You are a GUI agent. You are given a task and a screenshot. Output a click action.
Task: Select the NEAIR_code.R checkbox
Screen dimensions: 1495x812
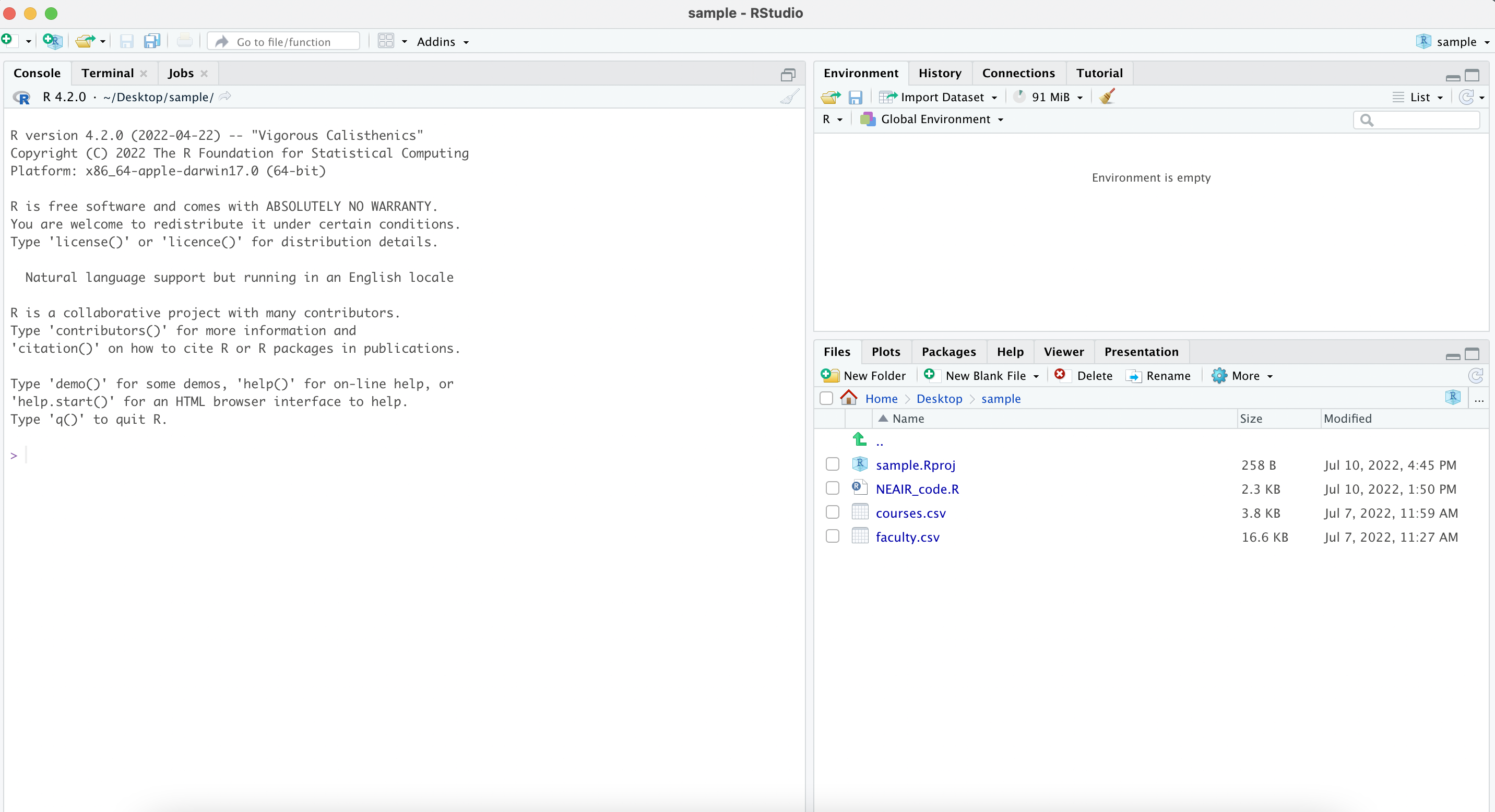pyautogui.click(x=832, y=488)
